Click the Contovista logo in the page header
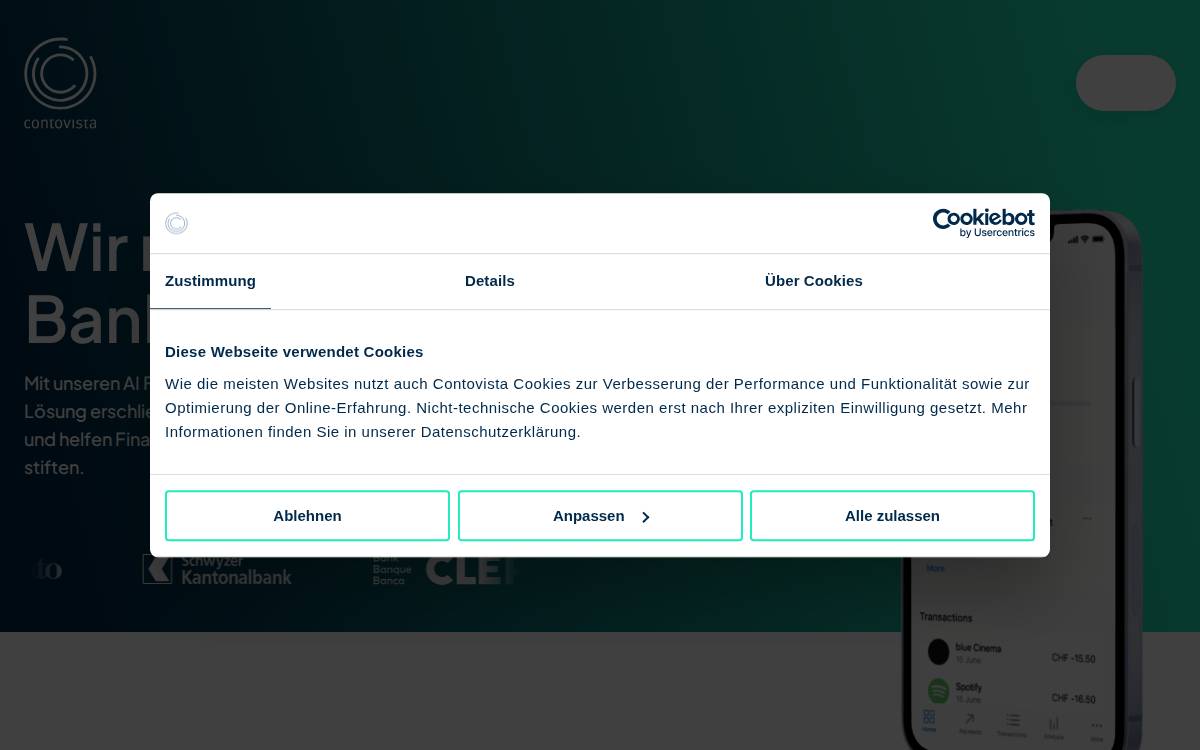1200x750 pixels. pos(60,83)
